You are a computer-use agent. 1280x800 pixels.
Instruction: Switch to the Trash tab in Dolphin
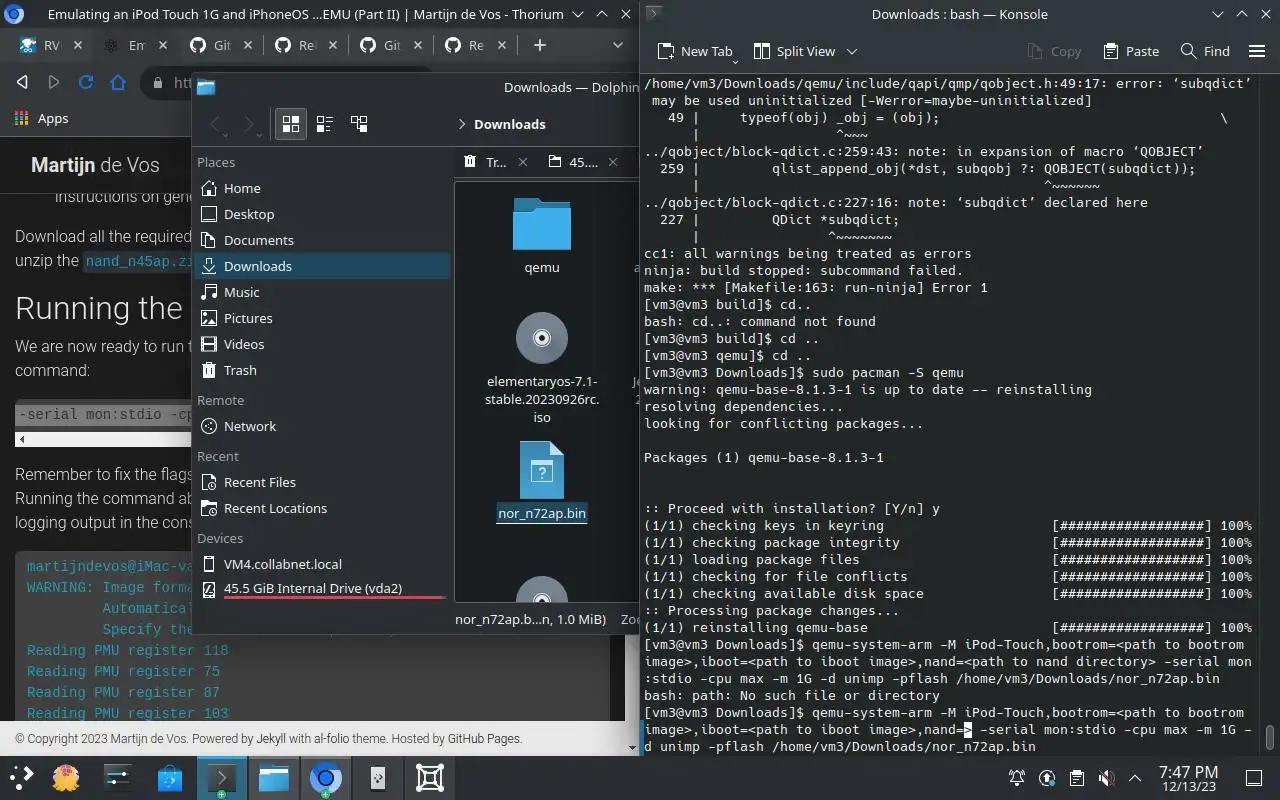coord(486,162)
